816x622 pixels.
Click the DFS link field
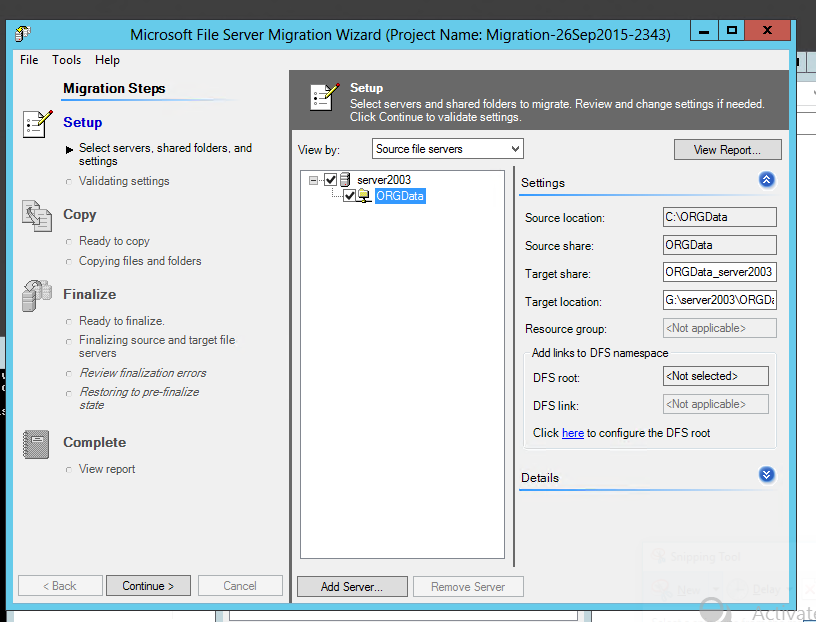point(716,404)
